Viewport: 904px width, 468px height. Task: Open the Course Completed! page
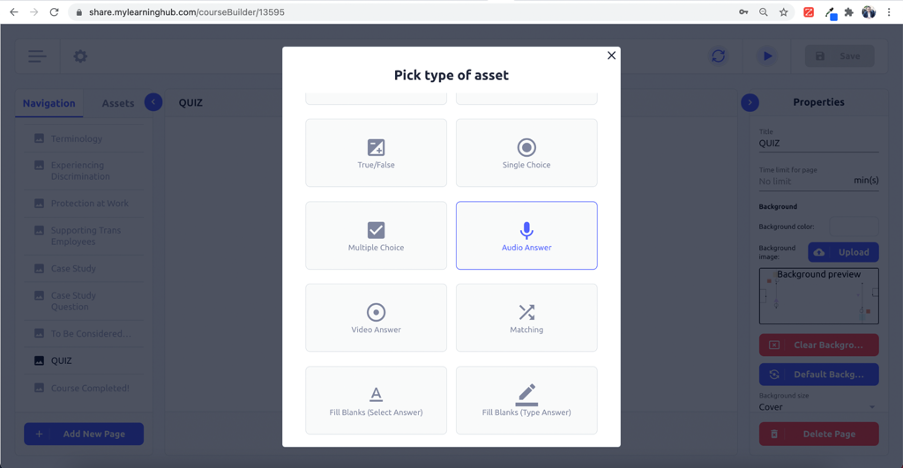click(85, 388)
